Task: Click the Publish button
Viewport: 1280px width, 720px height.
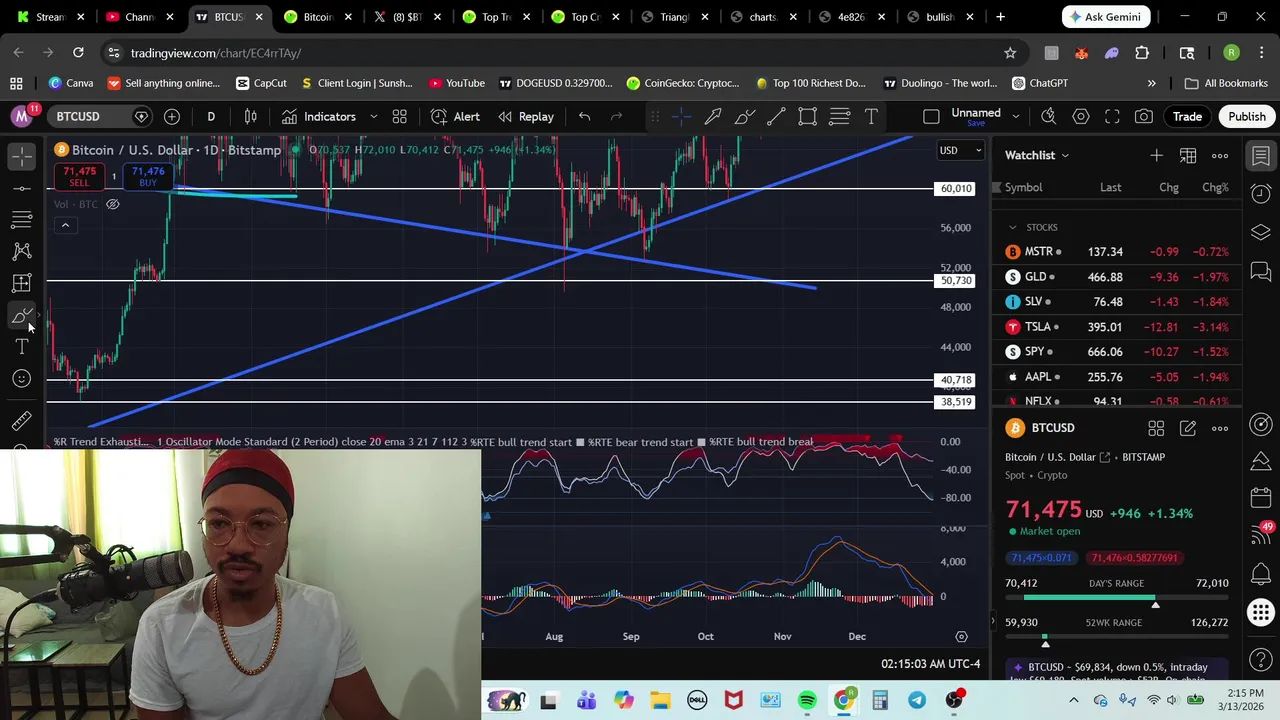Action: point(1246,117)
